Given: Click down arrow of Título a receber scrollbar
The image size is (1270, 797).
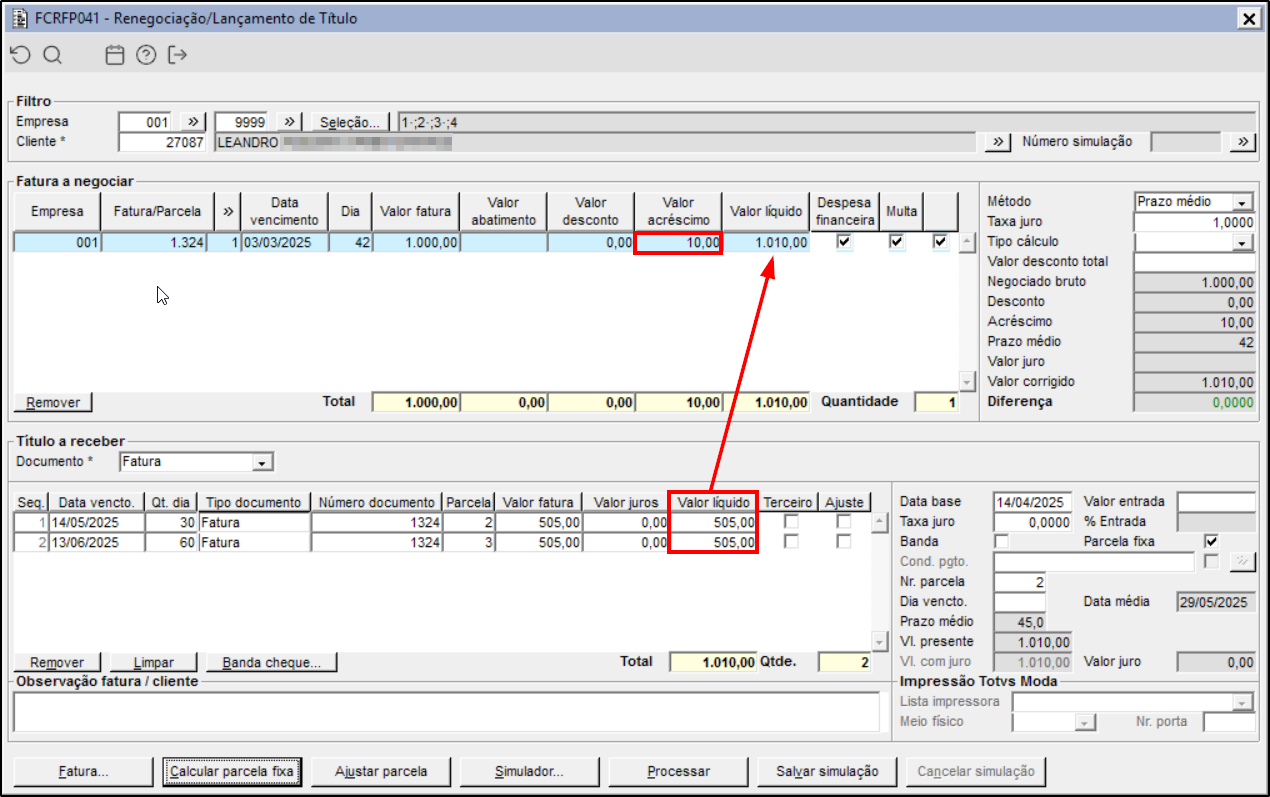Looking at the screenshot, I should [880, 642].
